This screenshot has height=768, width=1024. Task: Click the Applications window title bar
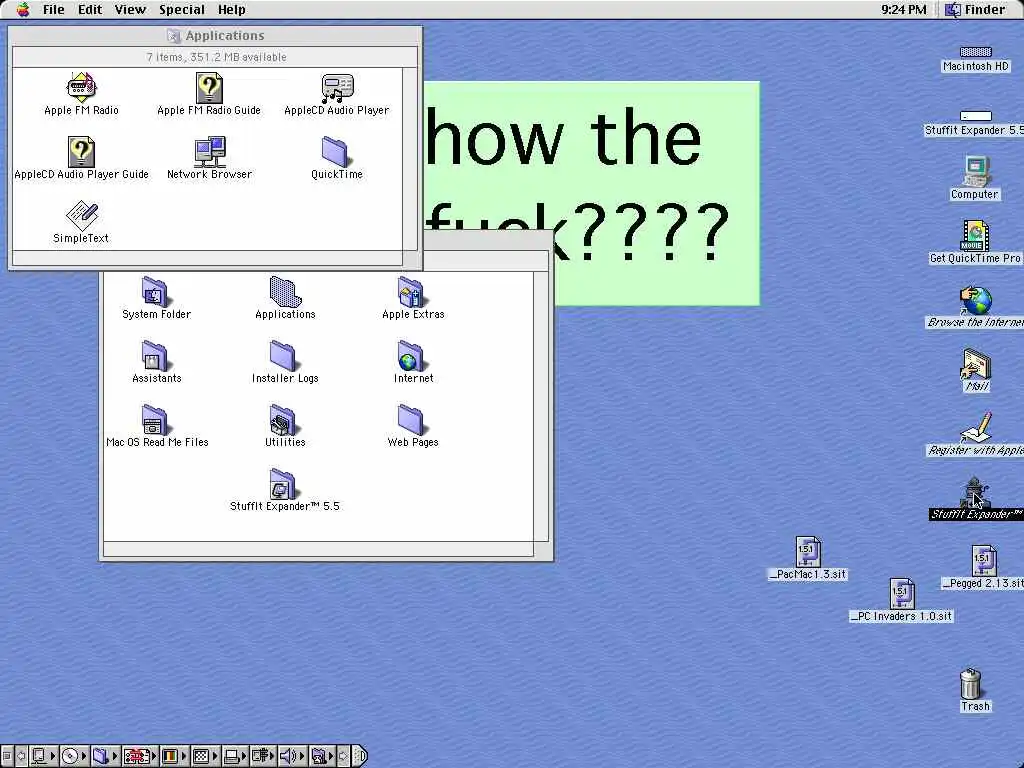pyautogui.click(x=216, y=35)
